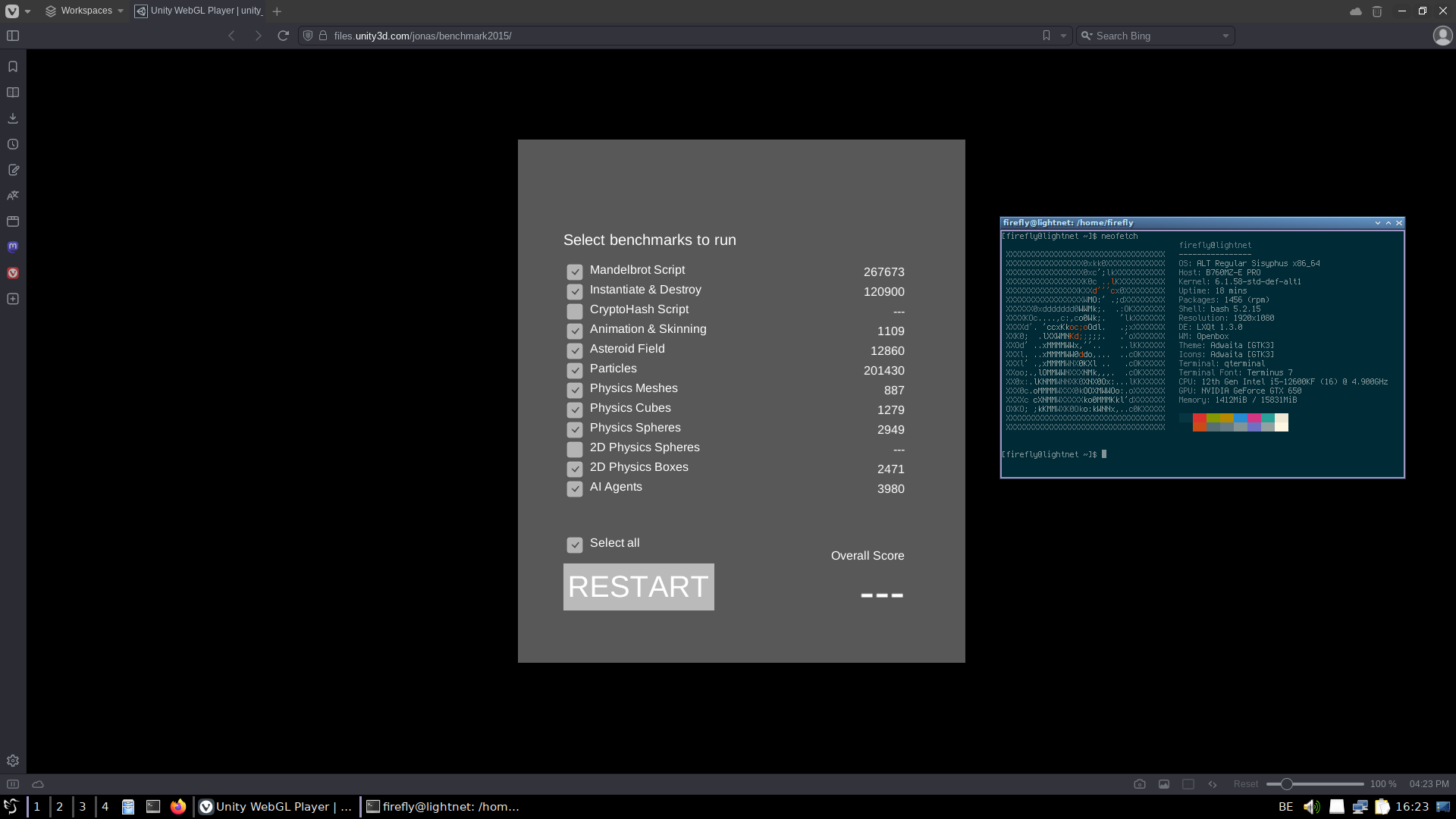
Task: Go back to previous page
Action: click(x=232, y=36)
